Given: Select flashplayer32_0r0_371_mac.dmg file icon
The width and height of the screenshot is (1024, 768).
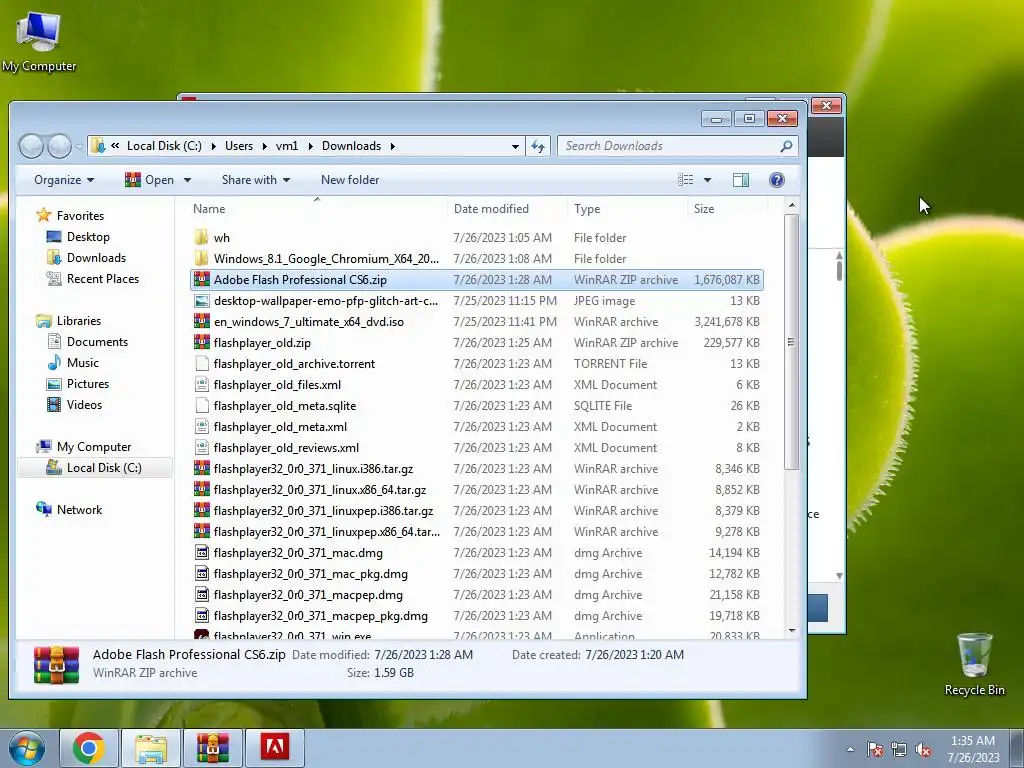Looking at the screenshot, I should (202, 552).
